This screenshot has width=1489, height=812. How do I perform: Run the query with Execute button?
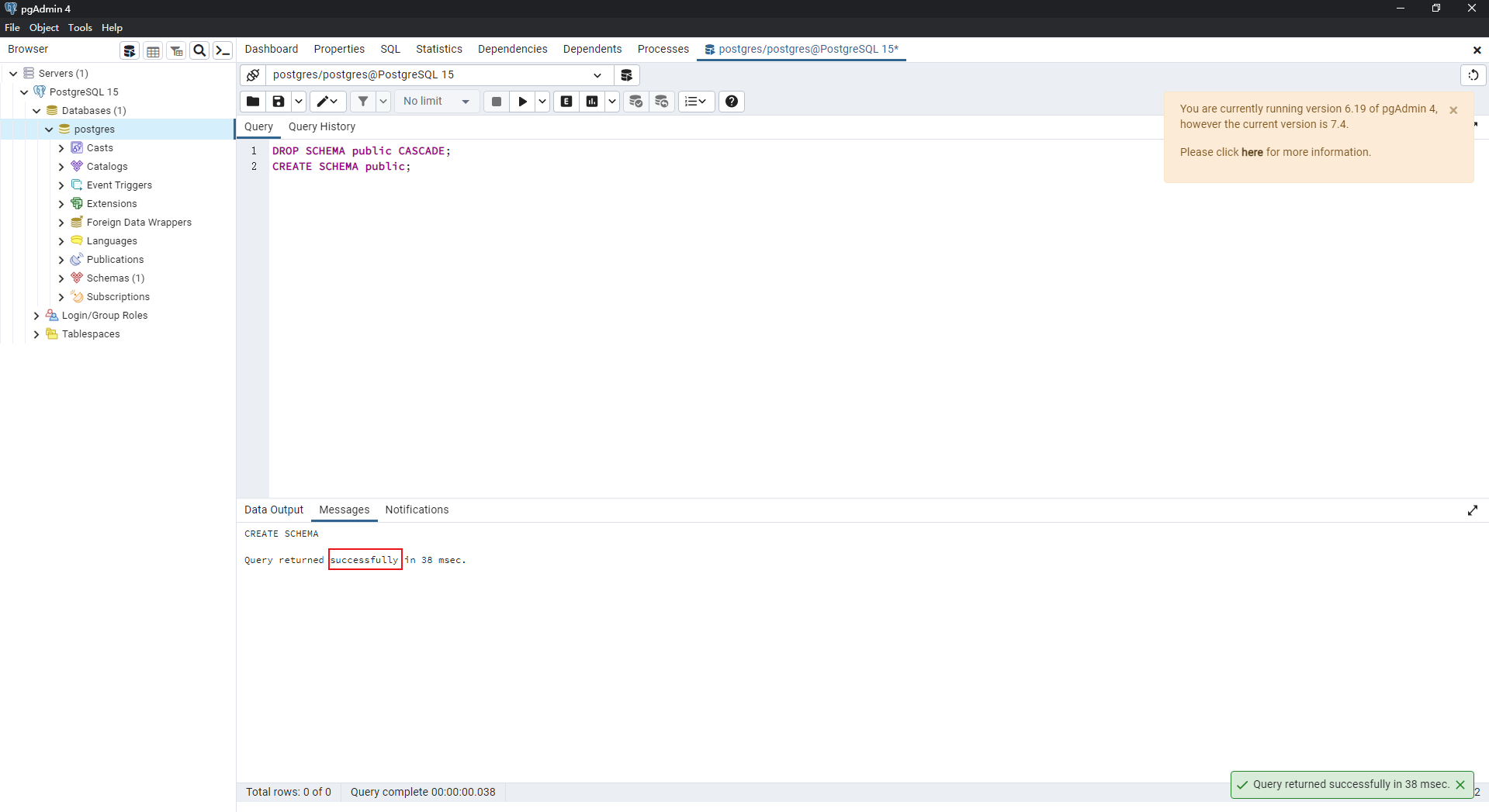point(522,102)
